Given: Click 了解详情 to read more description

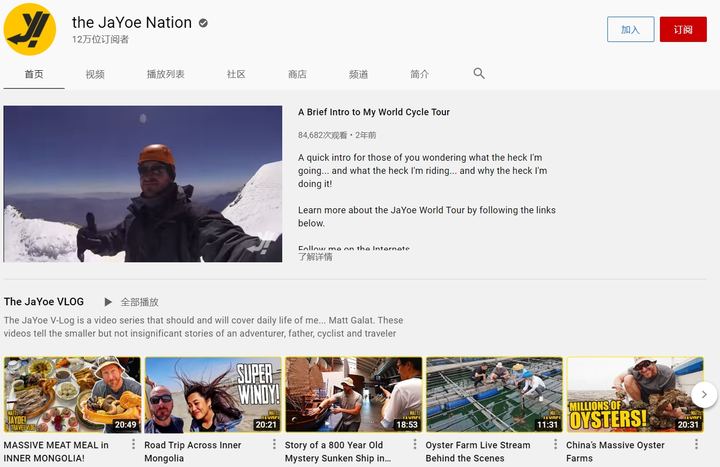Looking at the screenshot, I should click(315, 257).
